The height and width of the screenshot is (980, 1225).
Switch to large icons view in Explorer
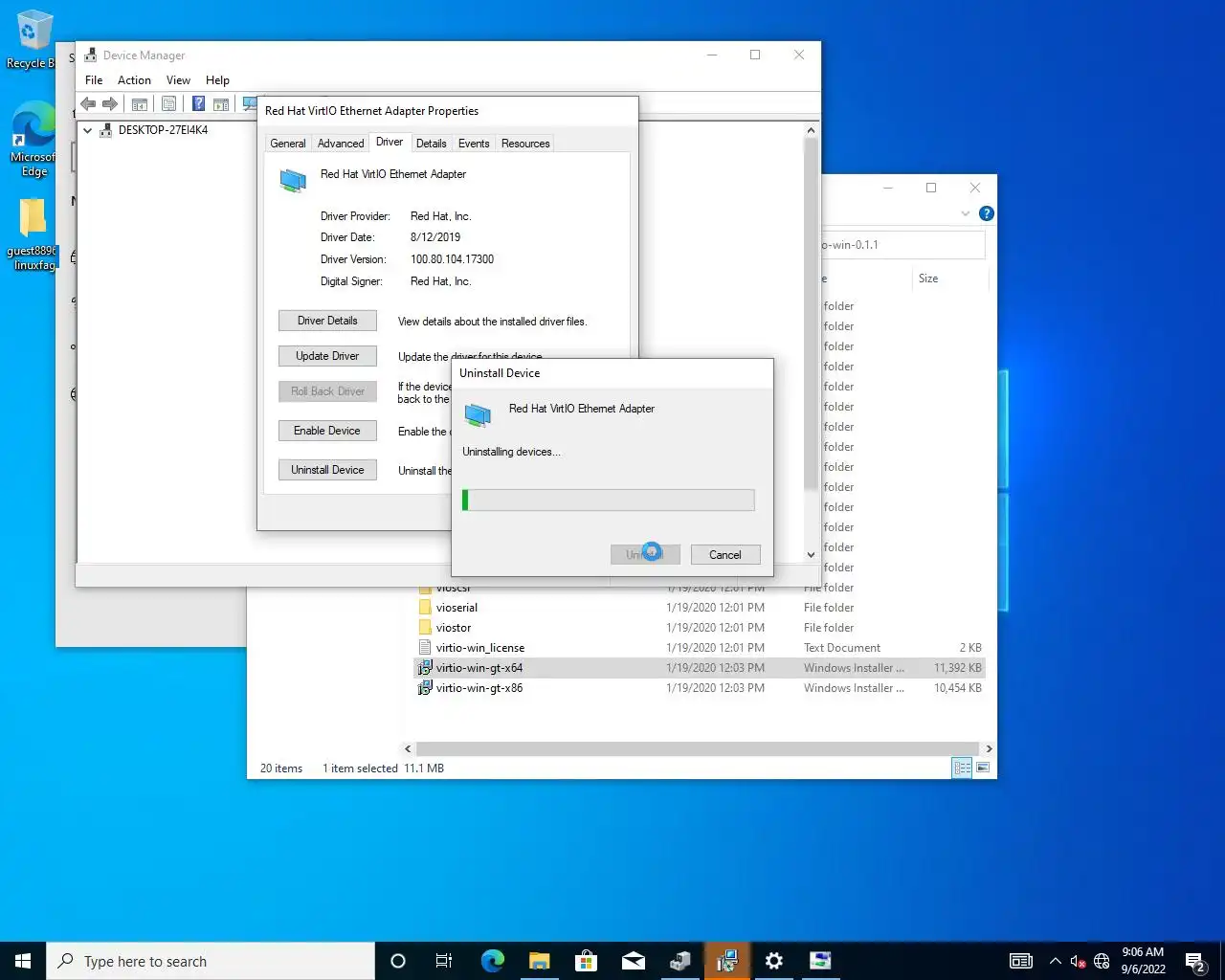(x=983, y=768)
